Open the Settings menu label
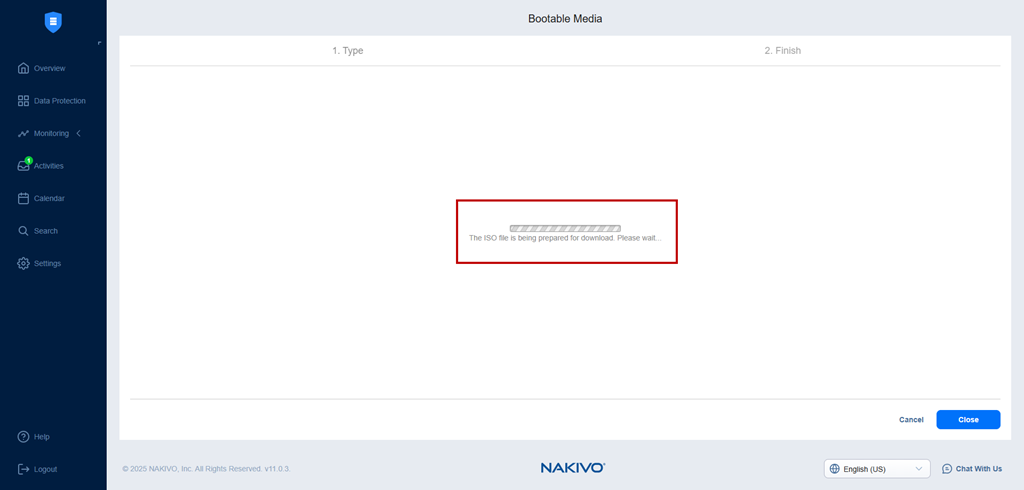This screenshot has height=490, width=1024. (48, 263)
